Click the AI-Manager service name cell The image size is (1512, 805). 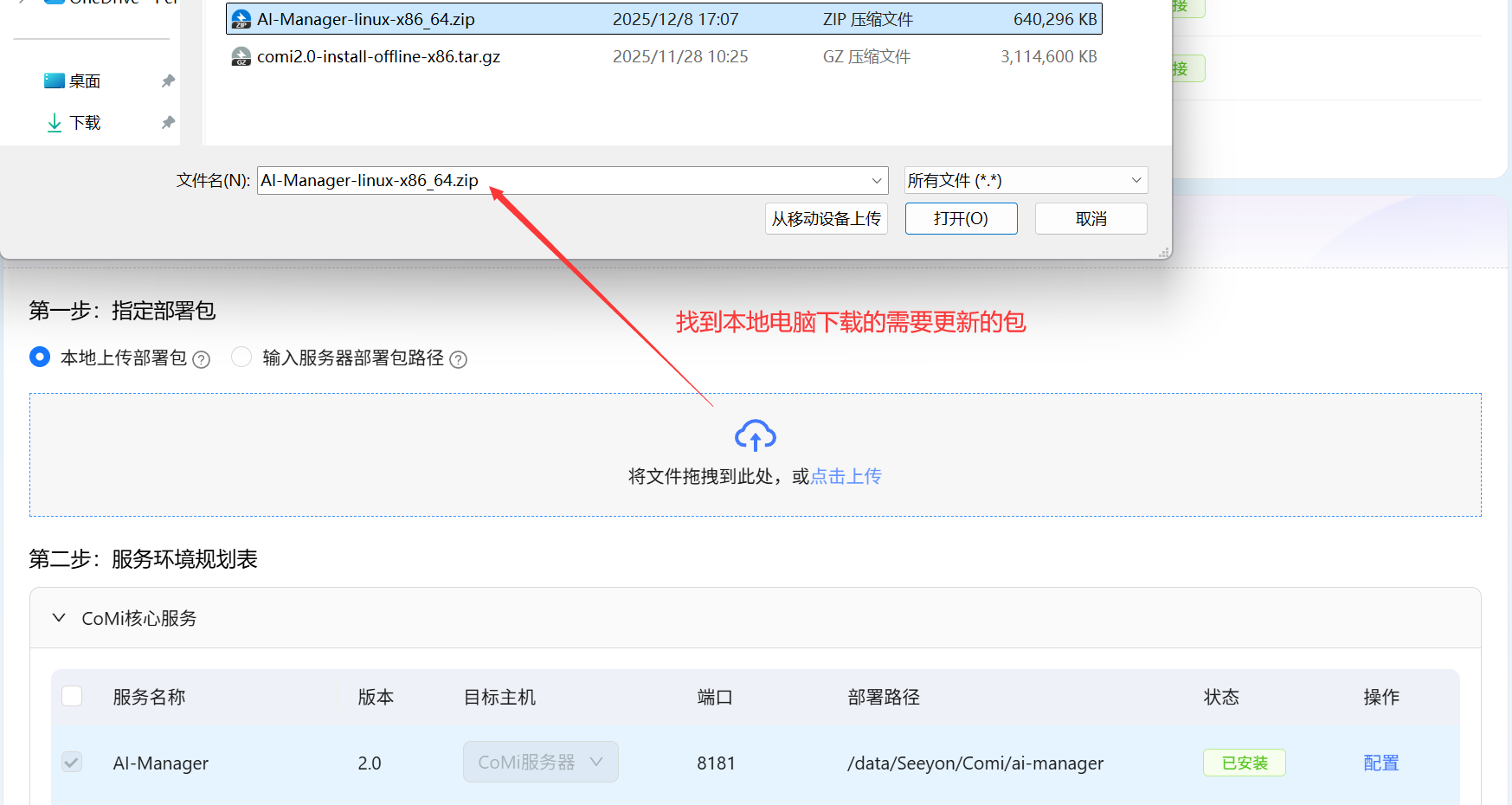click(161, 763)
